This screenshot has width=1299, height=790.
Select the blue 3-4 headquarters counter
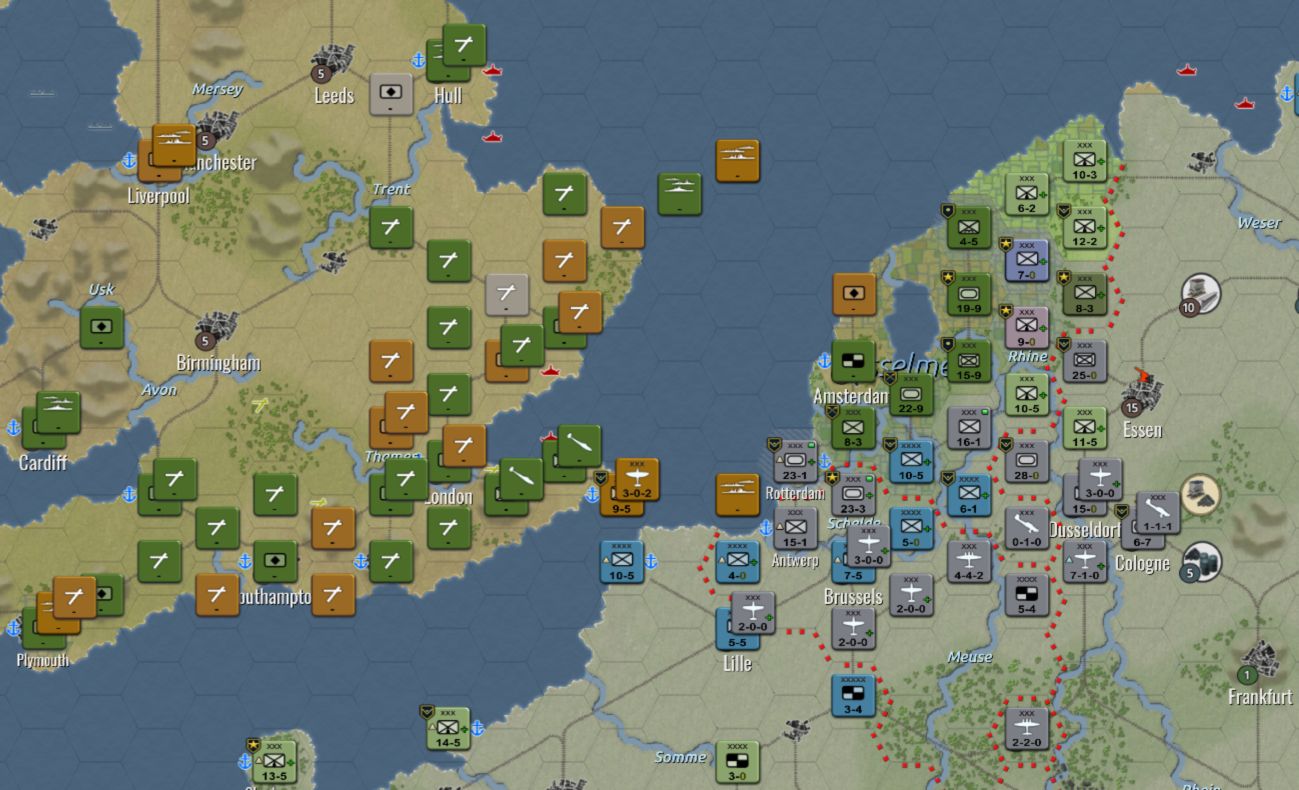tap(853, 695)
